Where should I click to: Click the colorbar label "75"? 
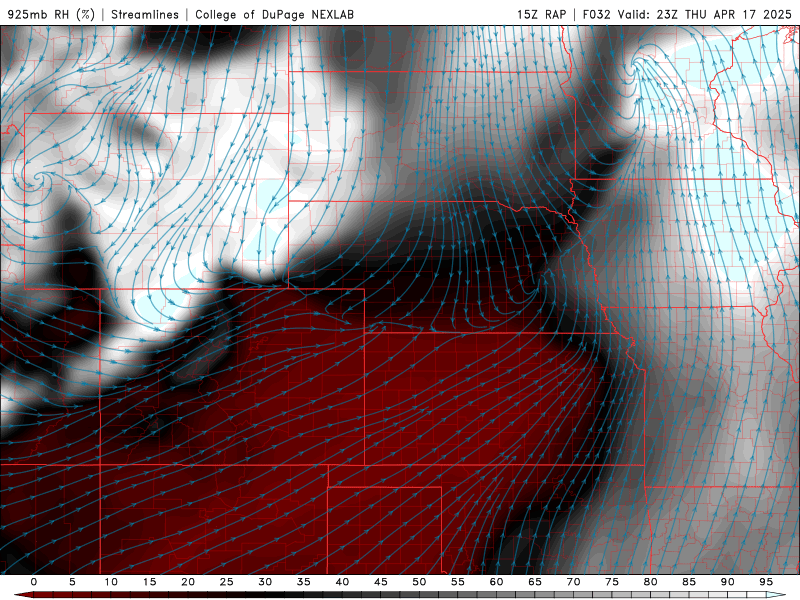[612, 582]
